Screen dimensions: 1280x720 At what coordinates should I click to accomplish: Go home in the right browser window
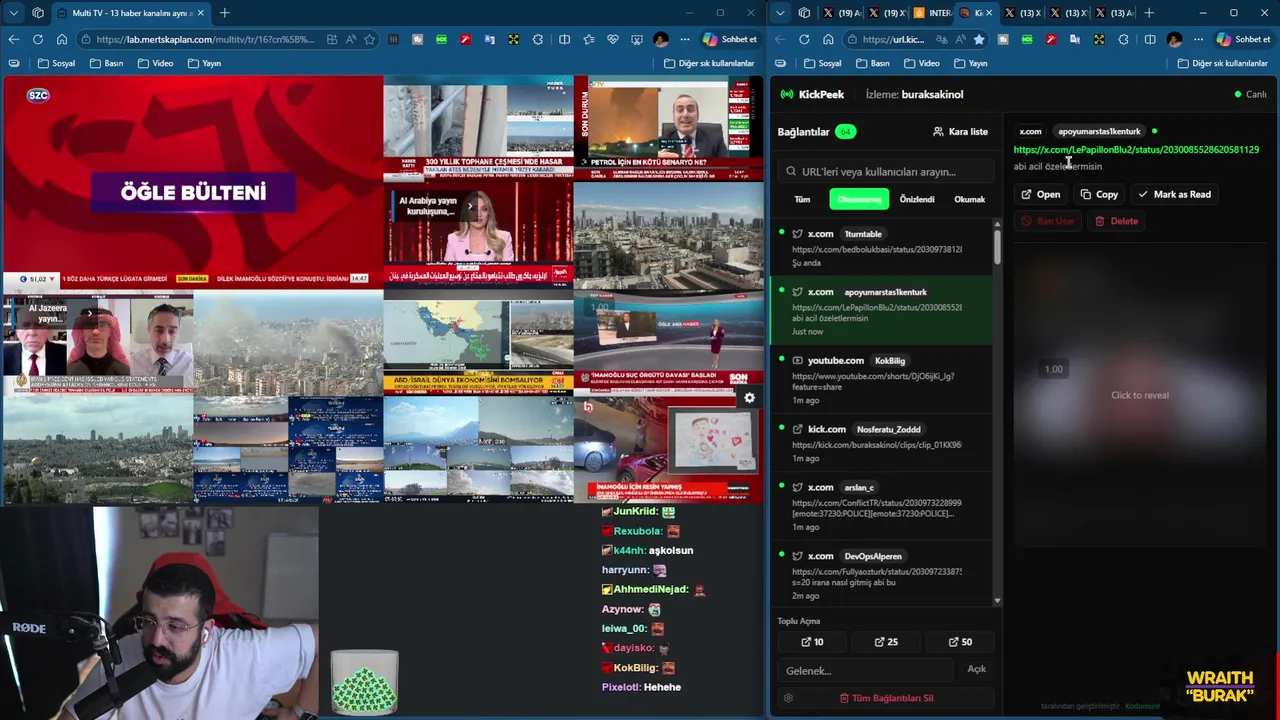coord(828,40)
